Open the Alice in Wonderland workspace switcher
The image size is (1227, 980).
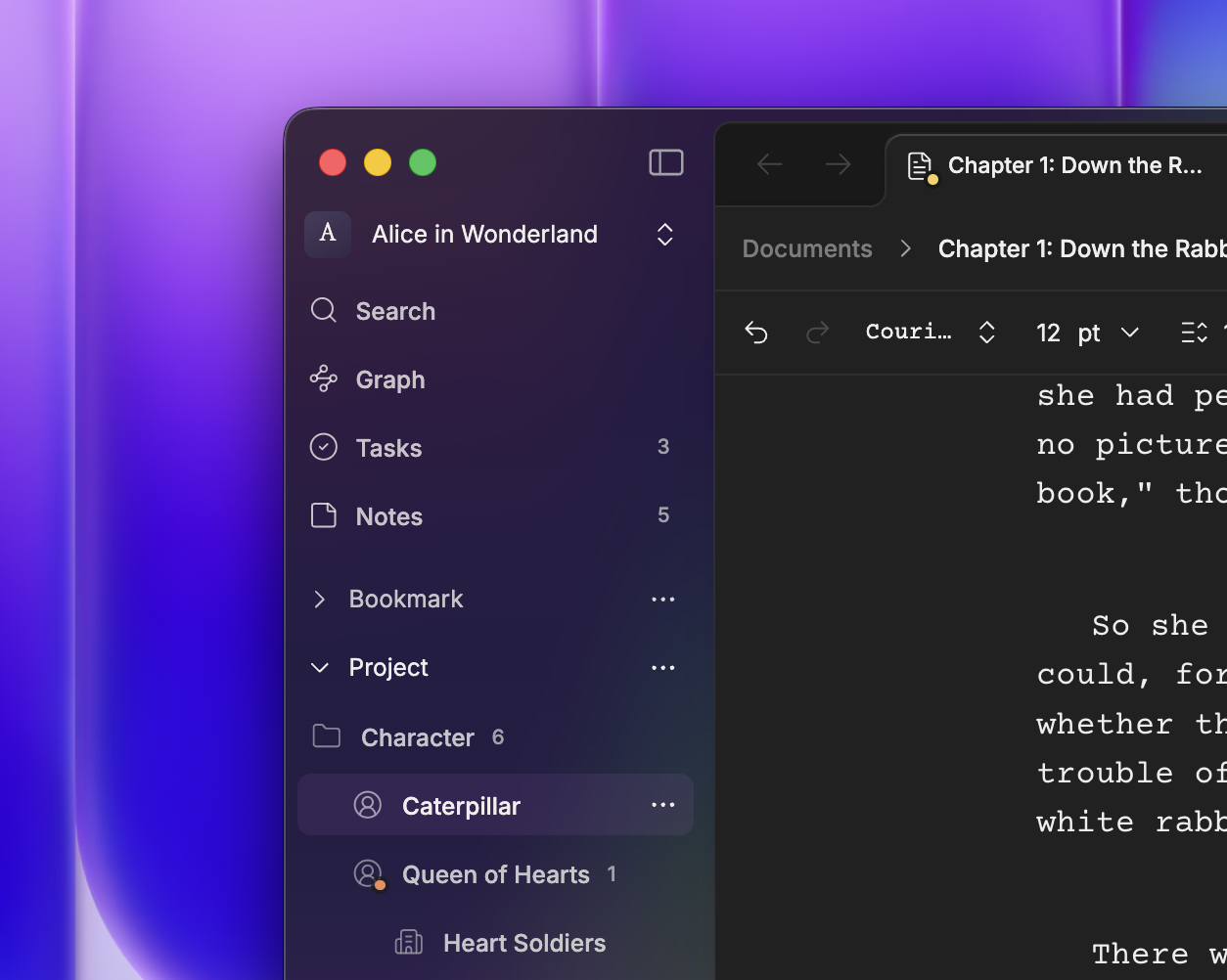coord(495,235)
